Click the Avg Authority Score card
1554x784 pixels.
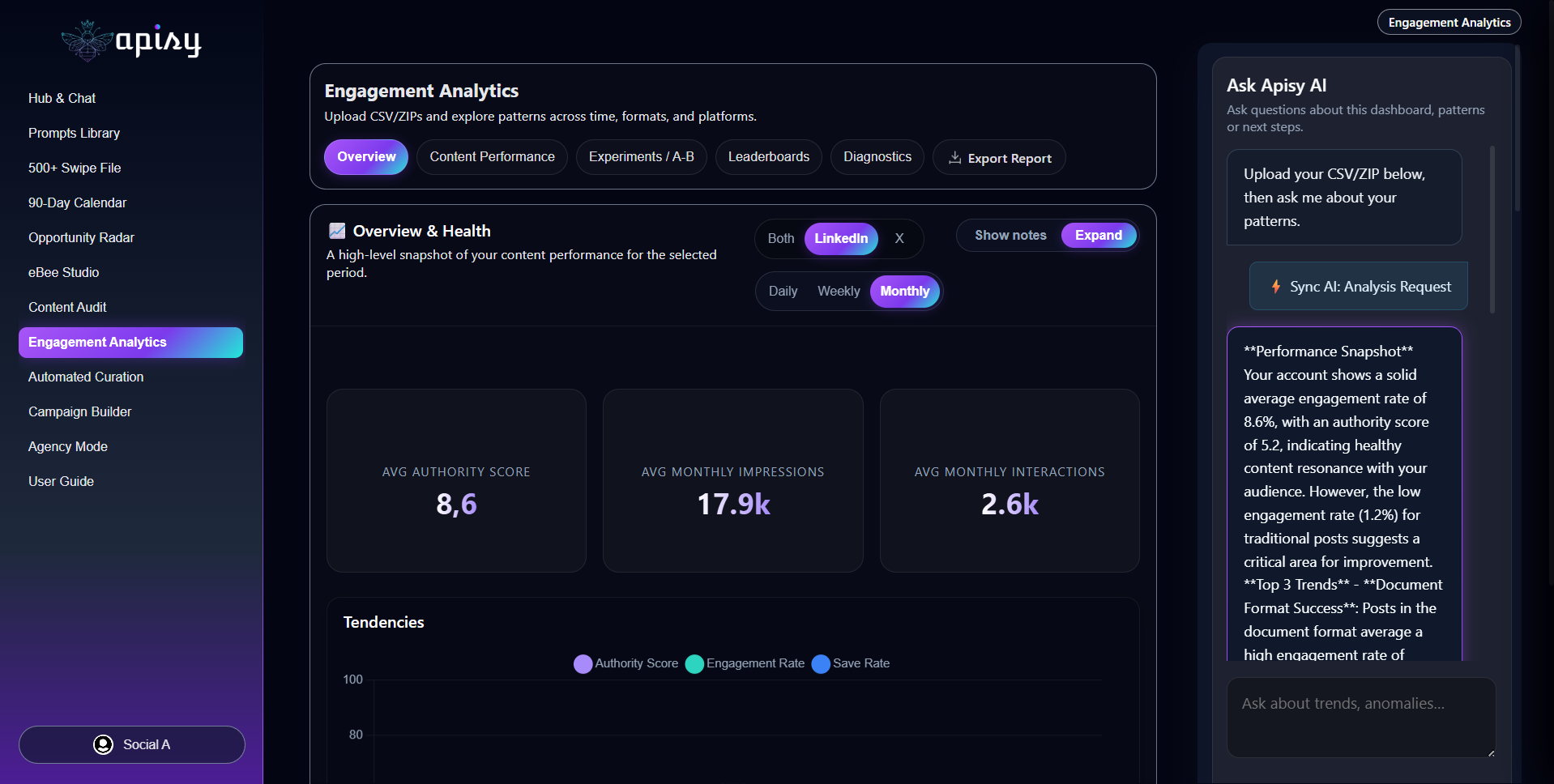click(x=456, y=480)
